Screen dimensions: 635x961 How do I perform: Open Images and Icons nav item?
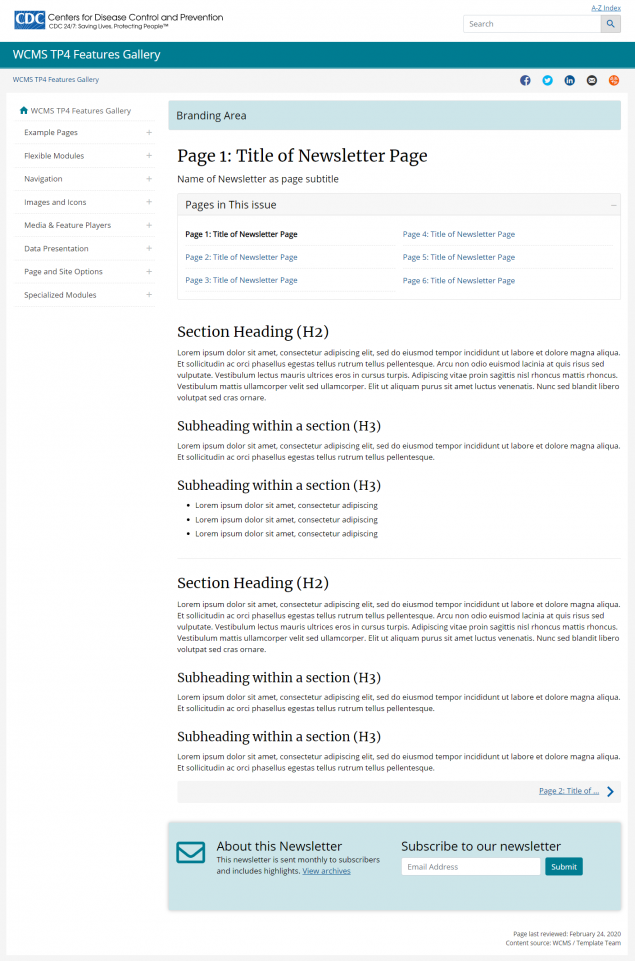point(55,202)
